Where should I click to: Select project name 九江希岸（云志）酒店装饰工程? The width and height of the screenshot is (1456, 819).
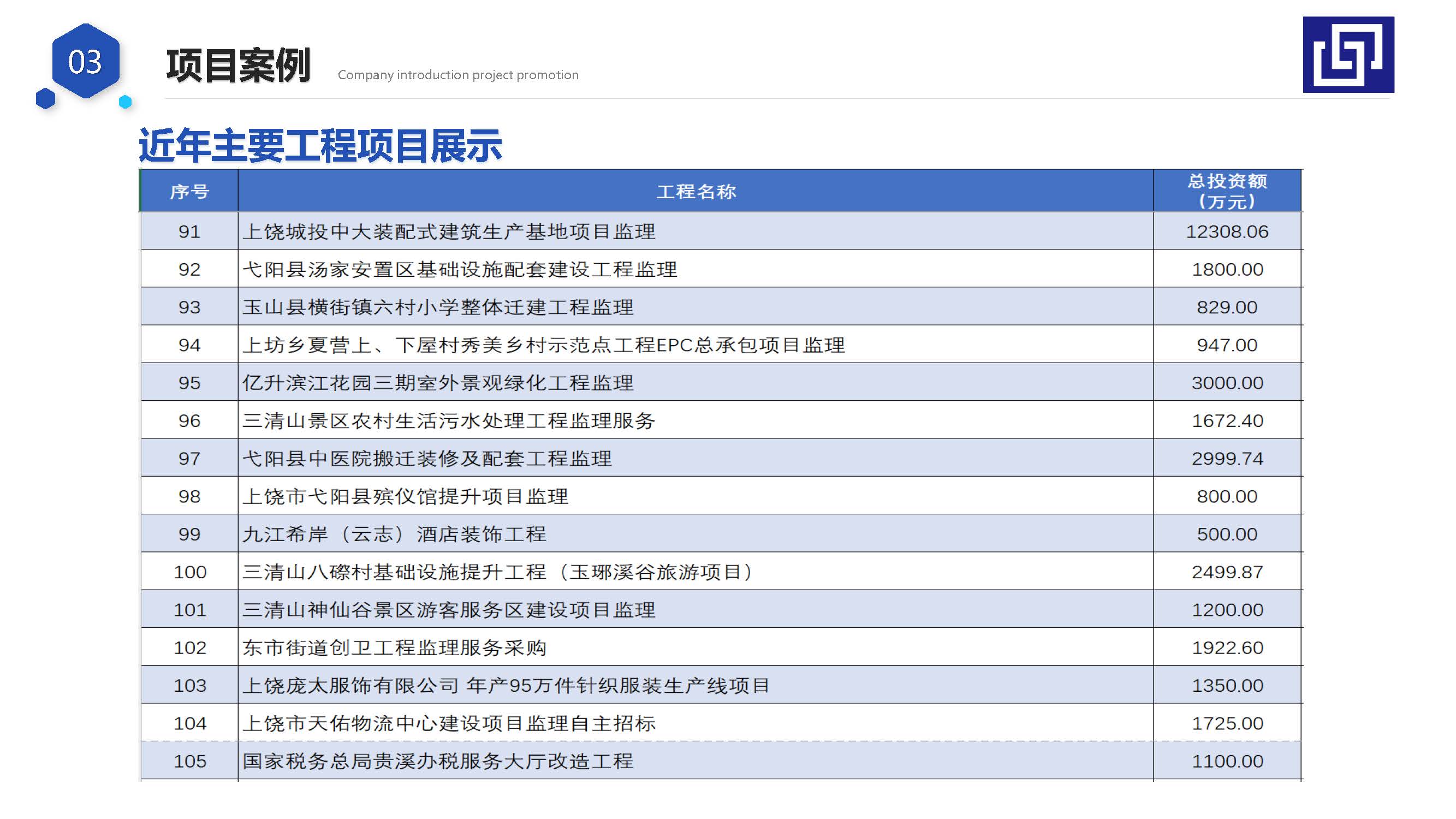point(395,534)
